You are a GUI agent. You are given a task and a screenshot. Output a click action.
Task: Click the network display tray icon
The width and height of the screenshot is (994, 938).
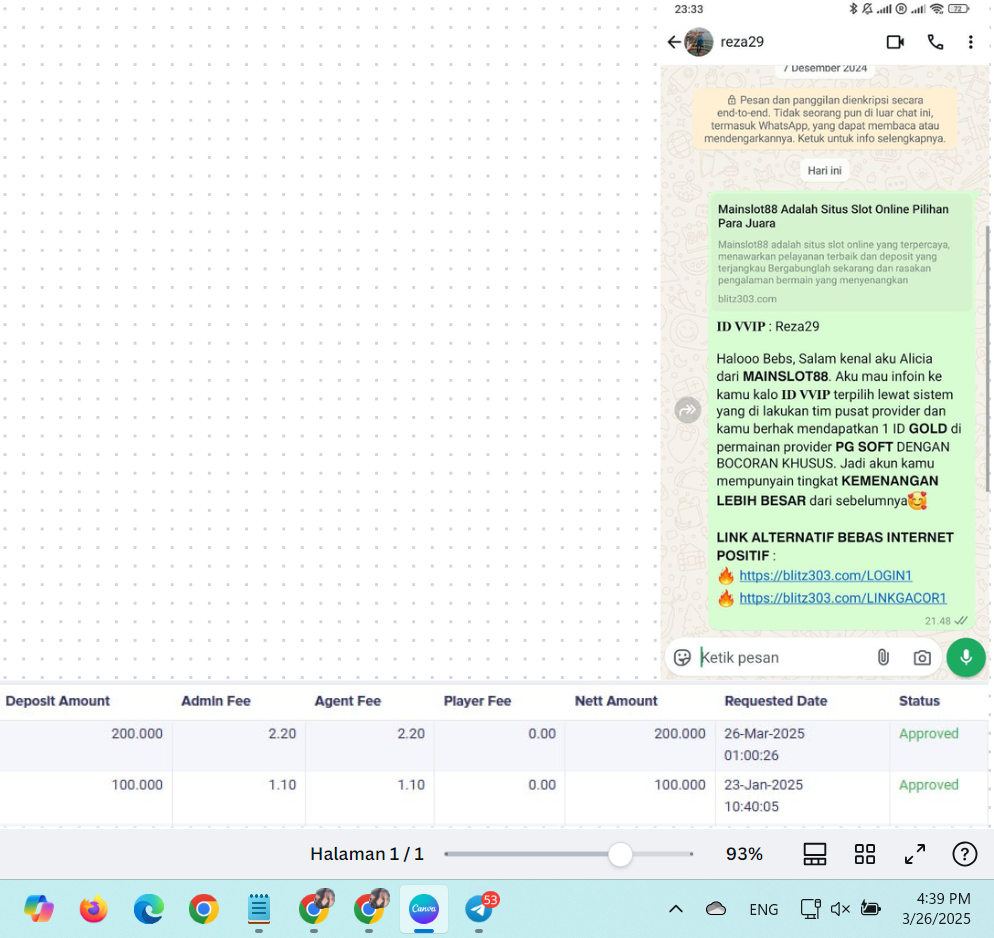811,909
